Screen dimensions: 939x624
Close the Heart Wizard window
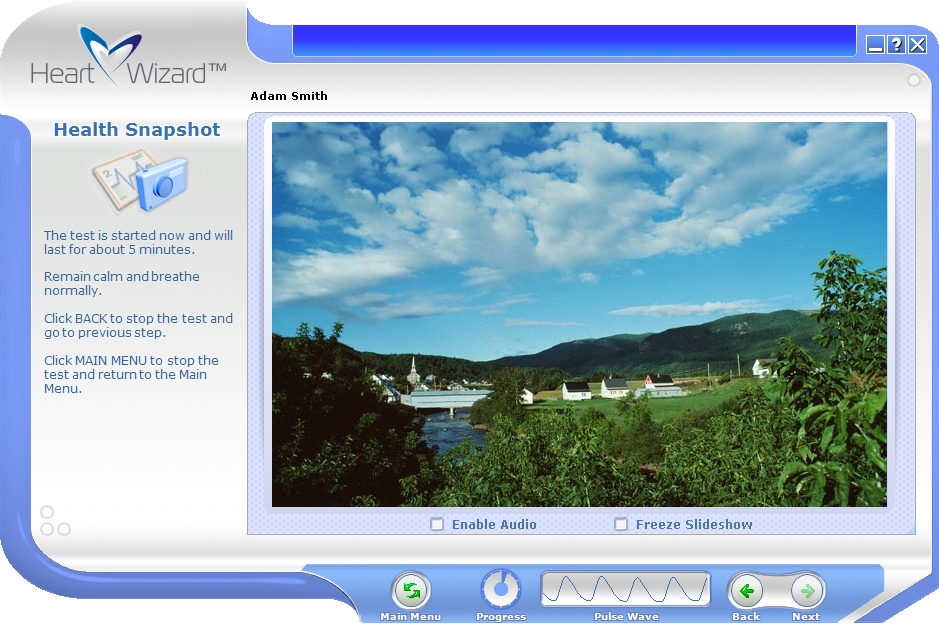coord(917,44)
